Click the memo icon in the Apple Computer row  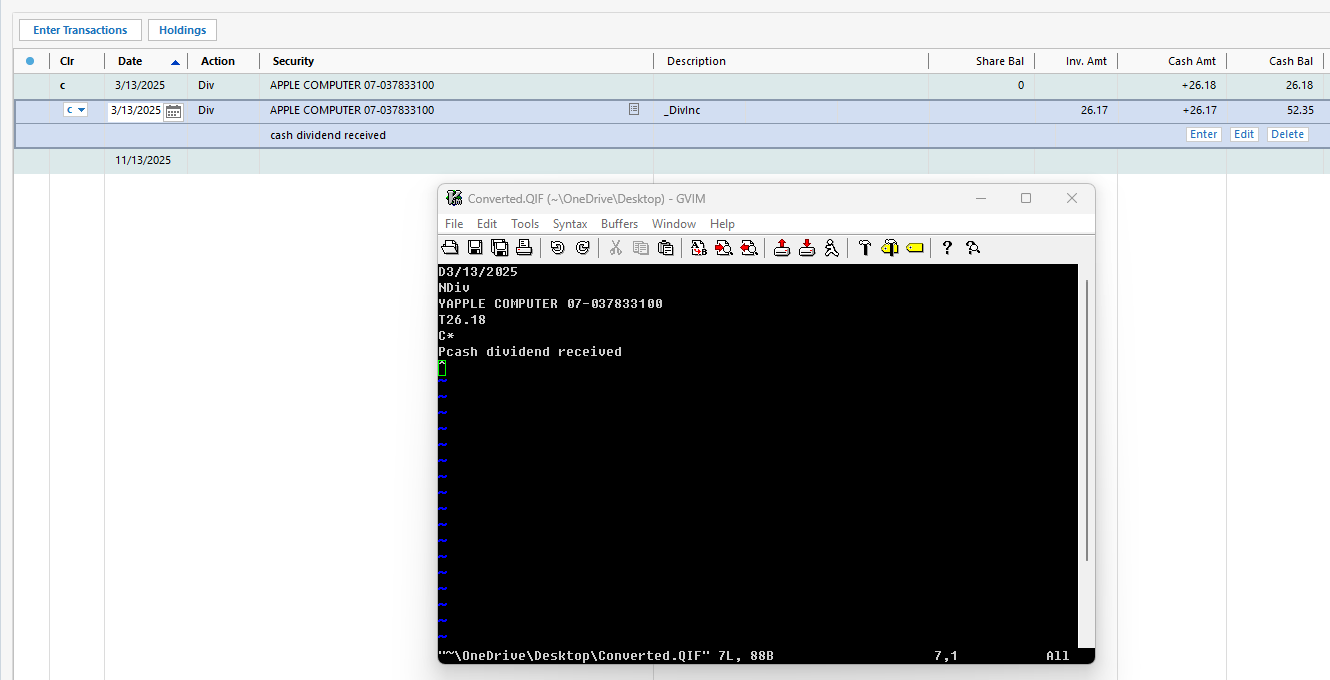[x=634, y=109]
